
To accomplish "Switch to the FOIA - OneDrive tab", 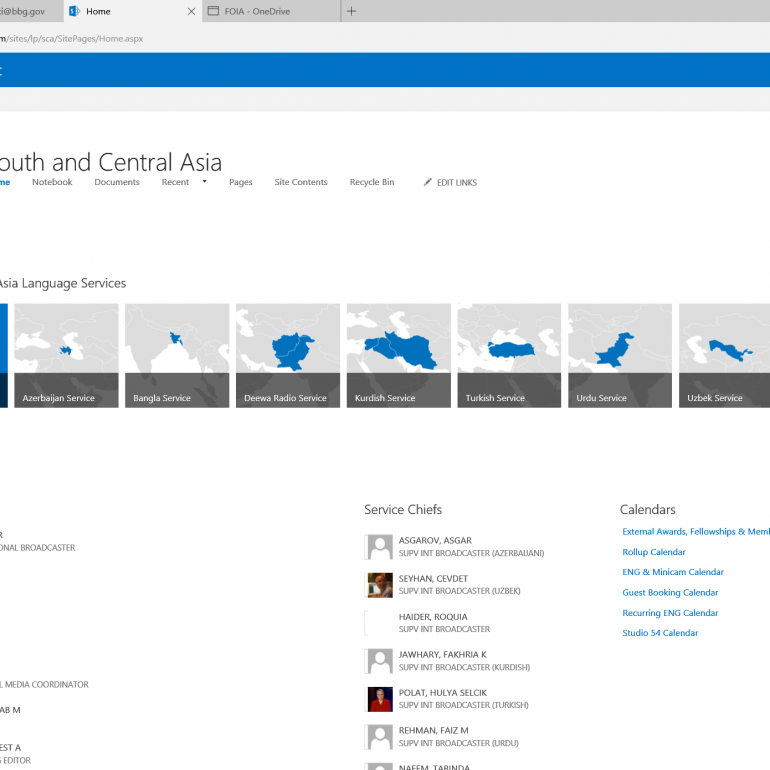I will pyautogui.click(x=270, y=11).
